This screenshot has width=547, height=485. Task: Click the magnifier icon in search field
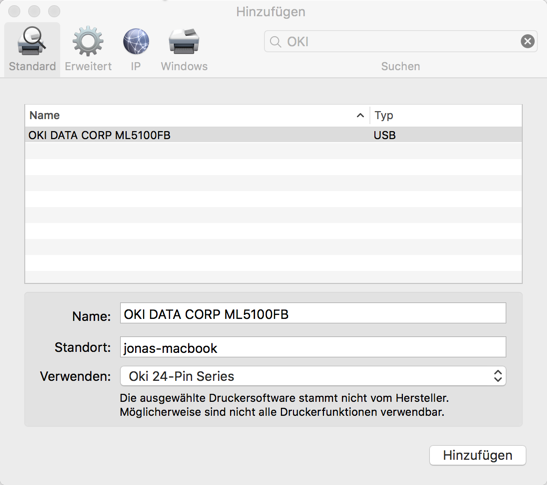point(276,42)
